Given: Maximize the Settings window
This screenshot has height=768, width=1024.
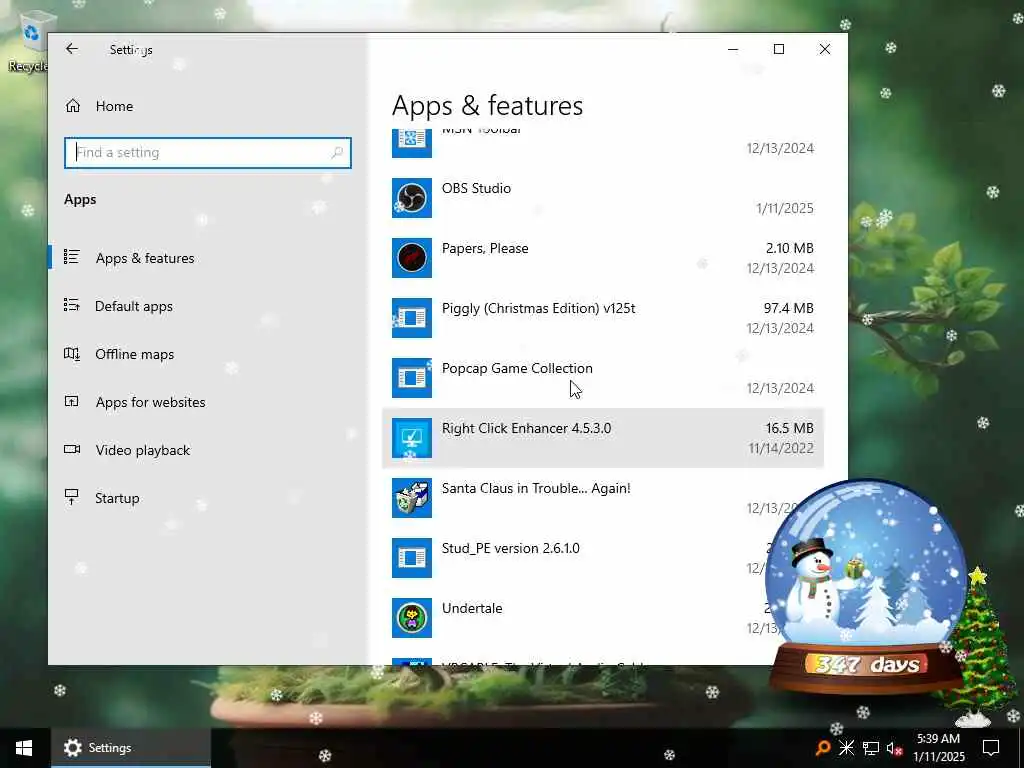Looking at the screenshot, I should coord(778,49).
